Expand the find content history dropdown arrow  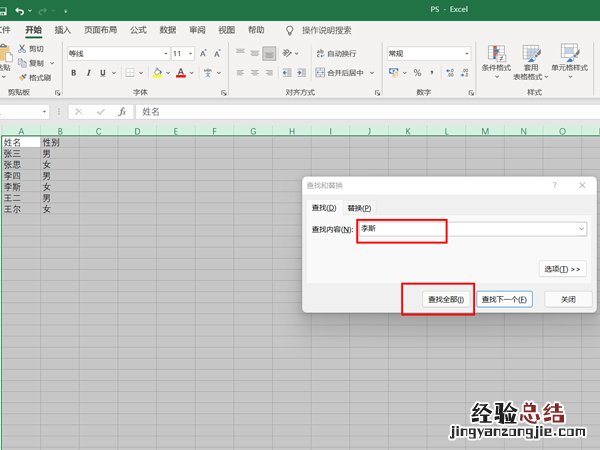(x=582, y=229)
